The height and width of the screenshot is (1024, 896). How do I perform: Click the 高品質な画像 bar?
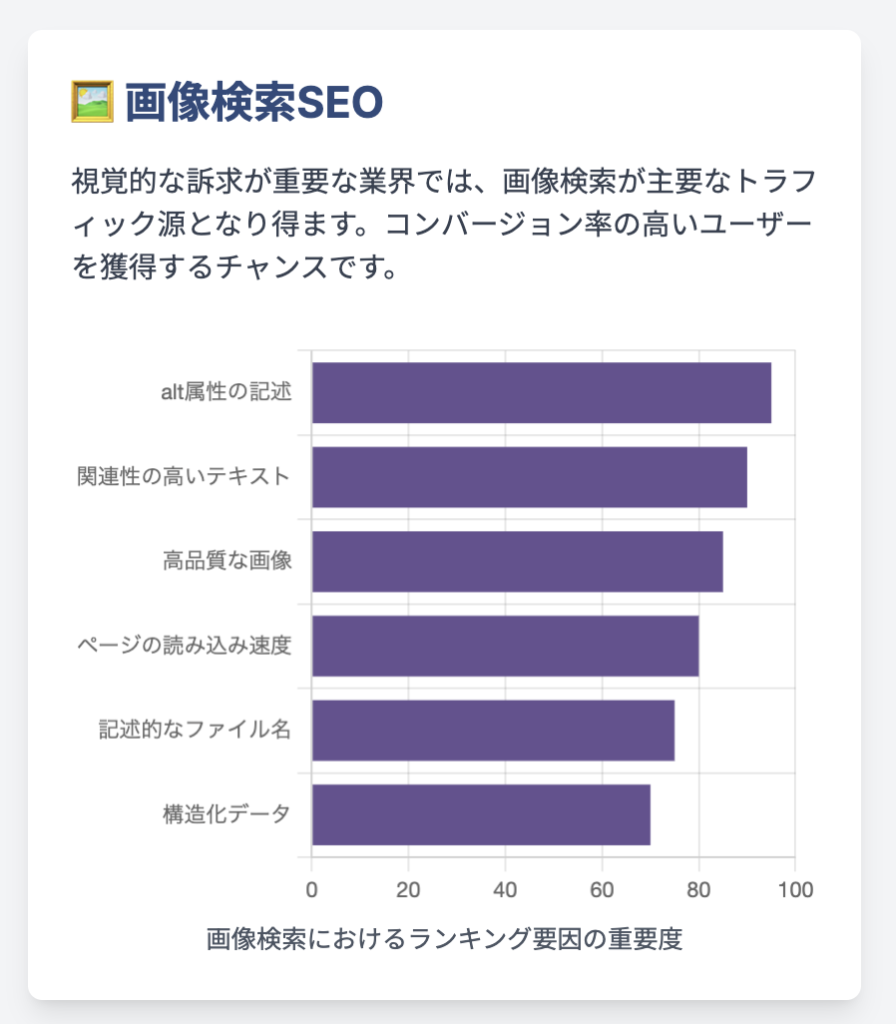click(517, 561)
